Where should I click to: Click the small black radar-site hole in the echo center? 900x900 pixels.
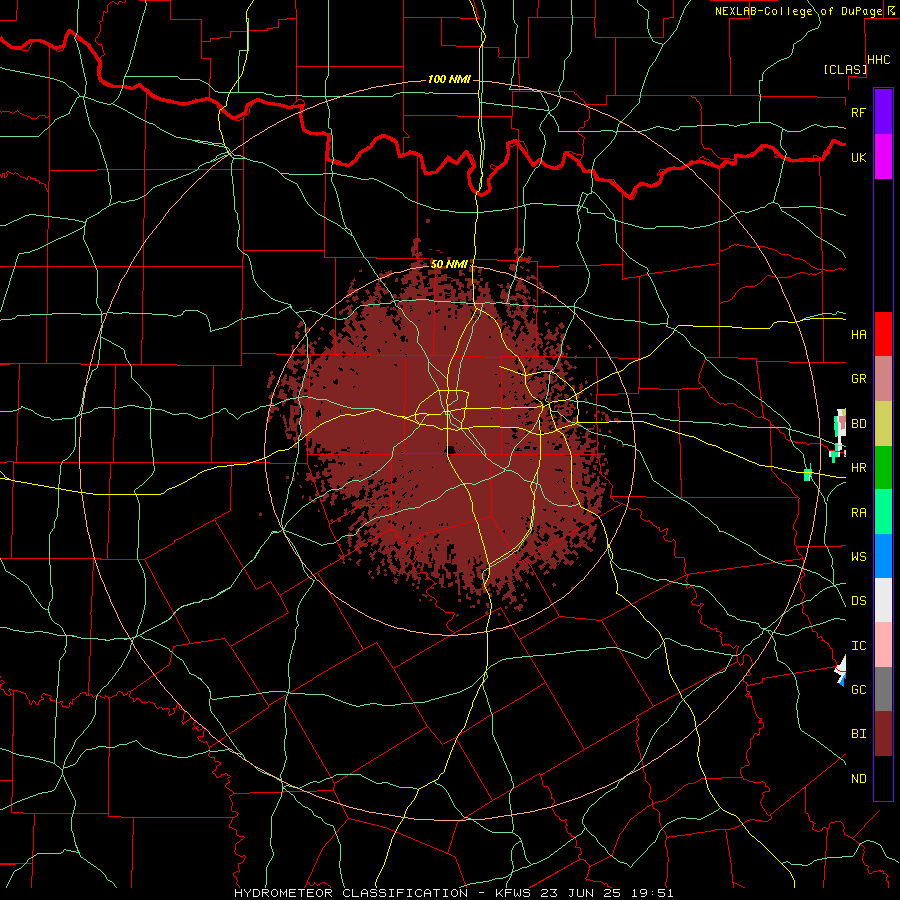click(451, 449)
